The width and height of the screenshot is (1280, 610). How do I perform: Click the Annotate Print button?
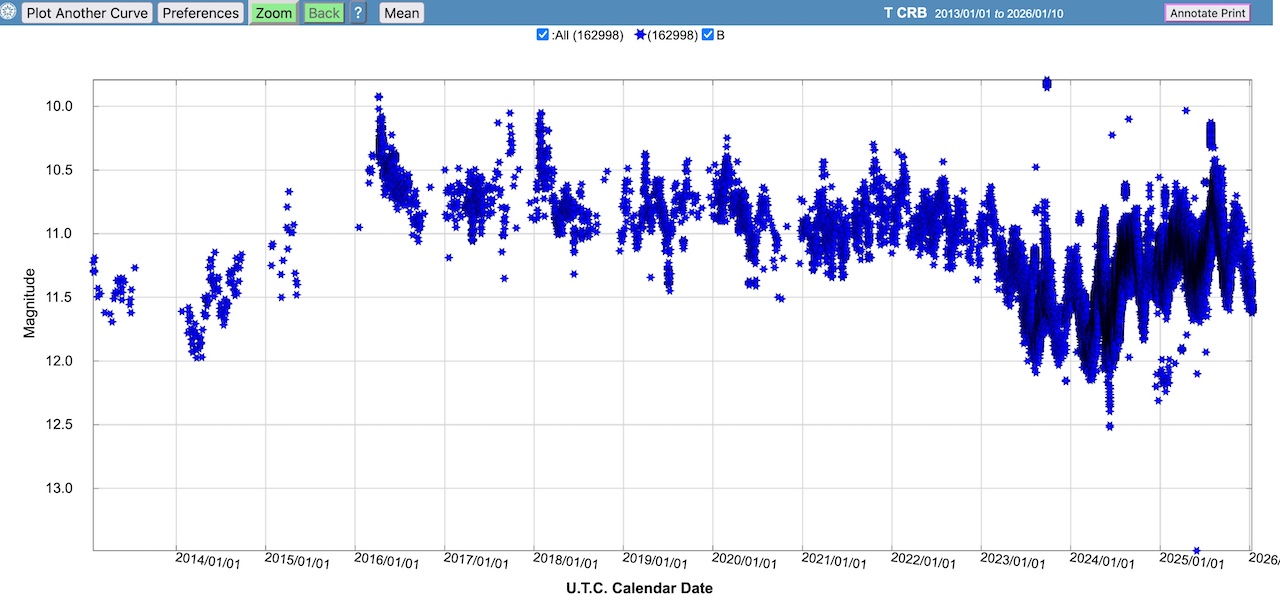tap(1207, 13)
